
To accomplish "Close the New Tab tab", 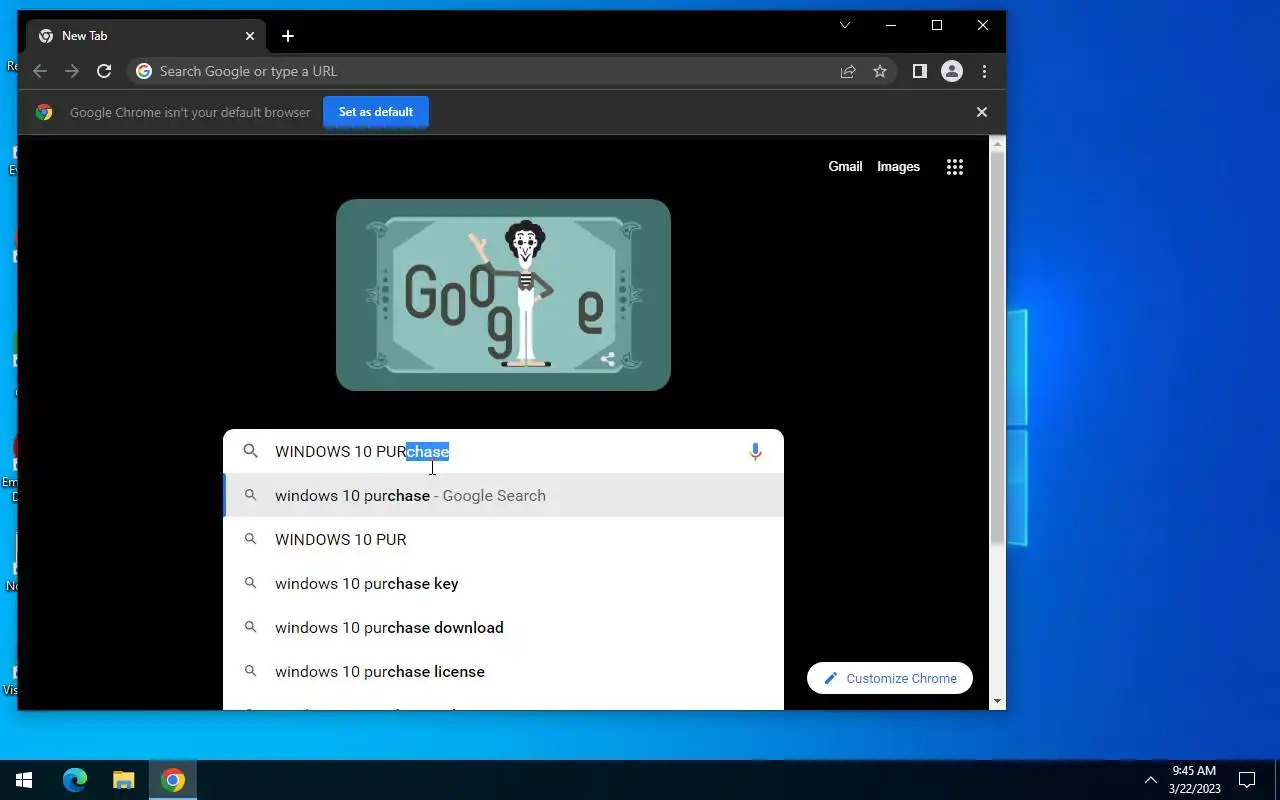I will click(x=250, y=36).
